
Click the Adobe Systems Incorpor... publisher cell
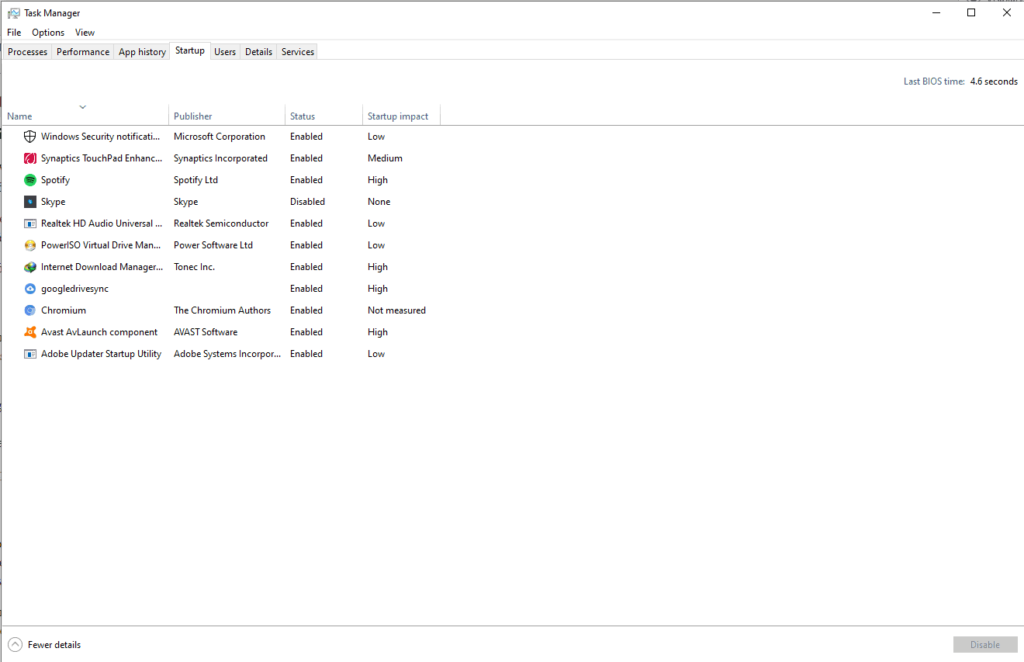(x=227, y=354)
